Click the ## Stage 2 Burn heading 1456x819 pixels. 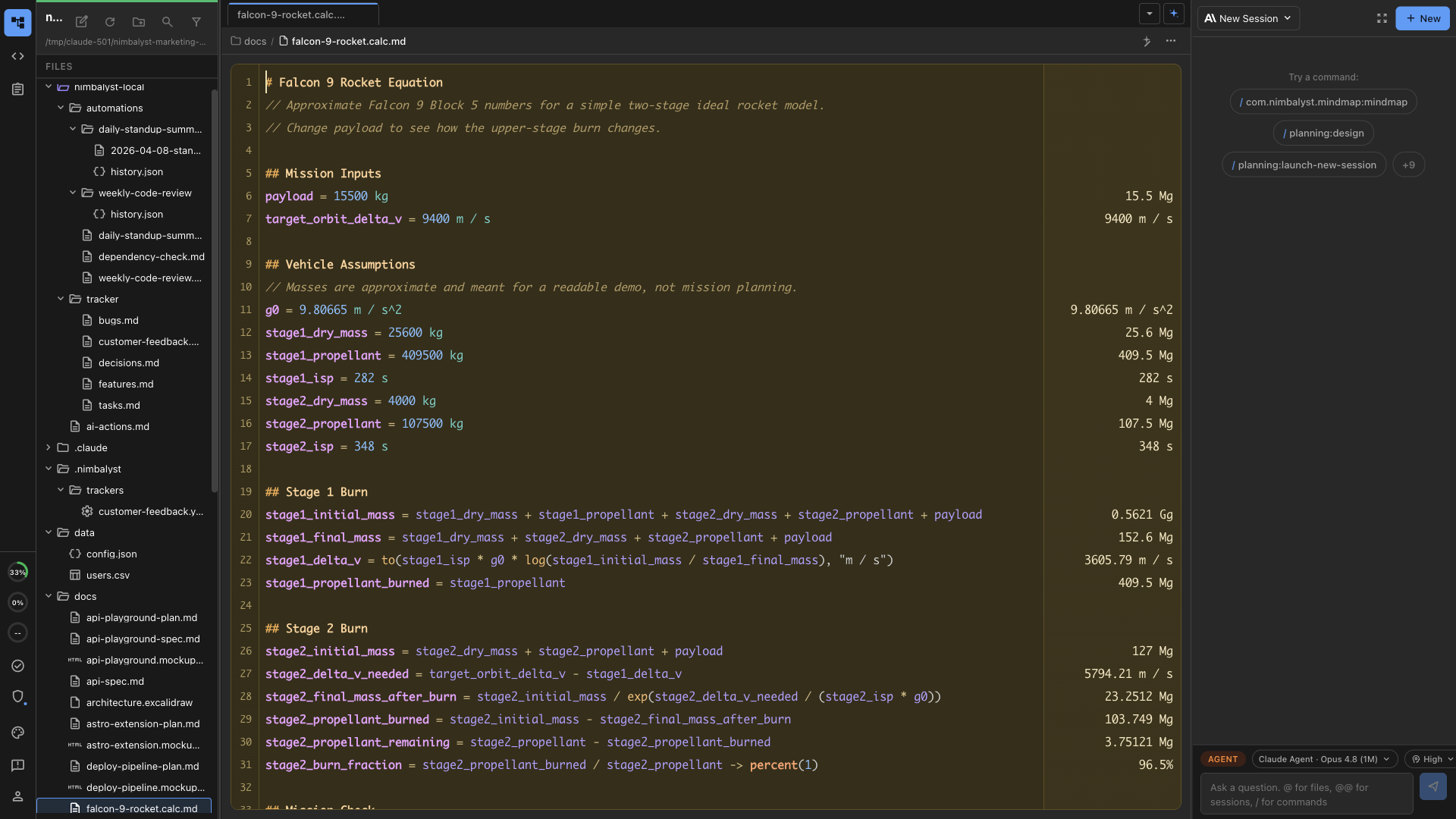(316, 628)
